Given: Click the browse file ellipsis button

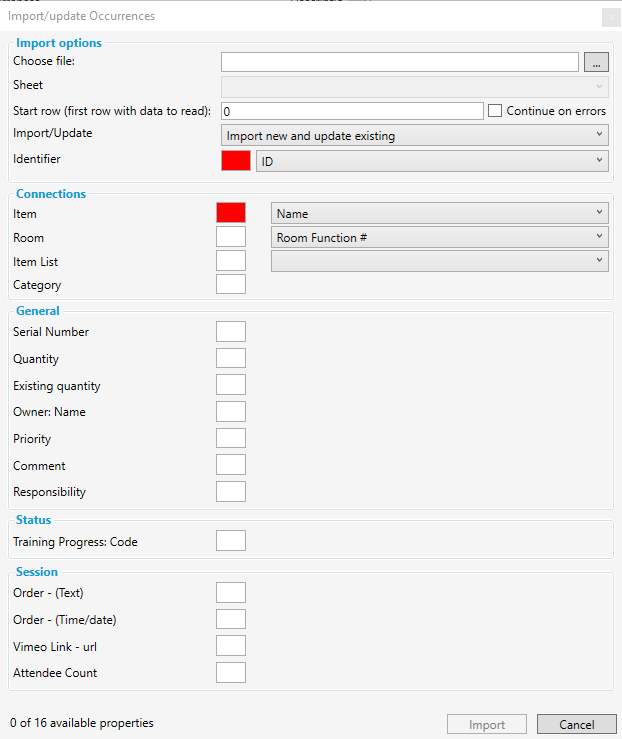Looking at the screenshot, I should pyautogui.click(x=596, y=62).
